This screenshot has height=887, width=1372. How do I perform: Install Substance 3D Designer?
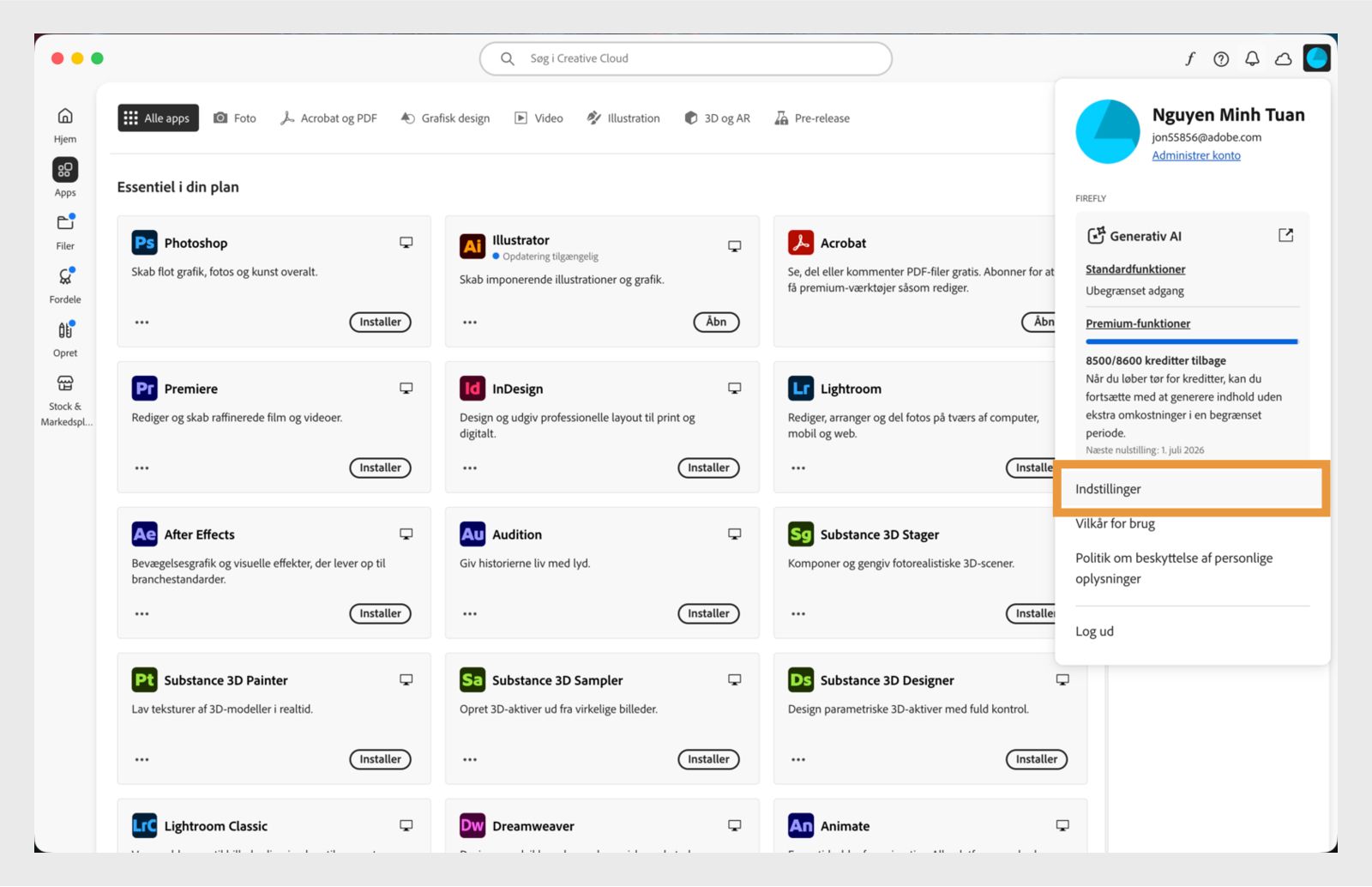[1037, 759]
